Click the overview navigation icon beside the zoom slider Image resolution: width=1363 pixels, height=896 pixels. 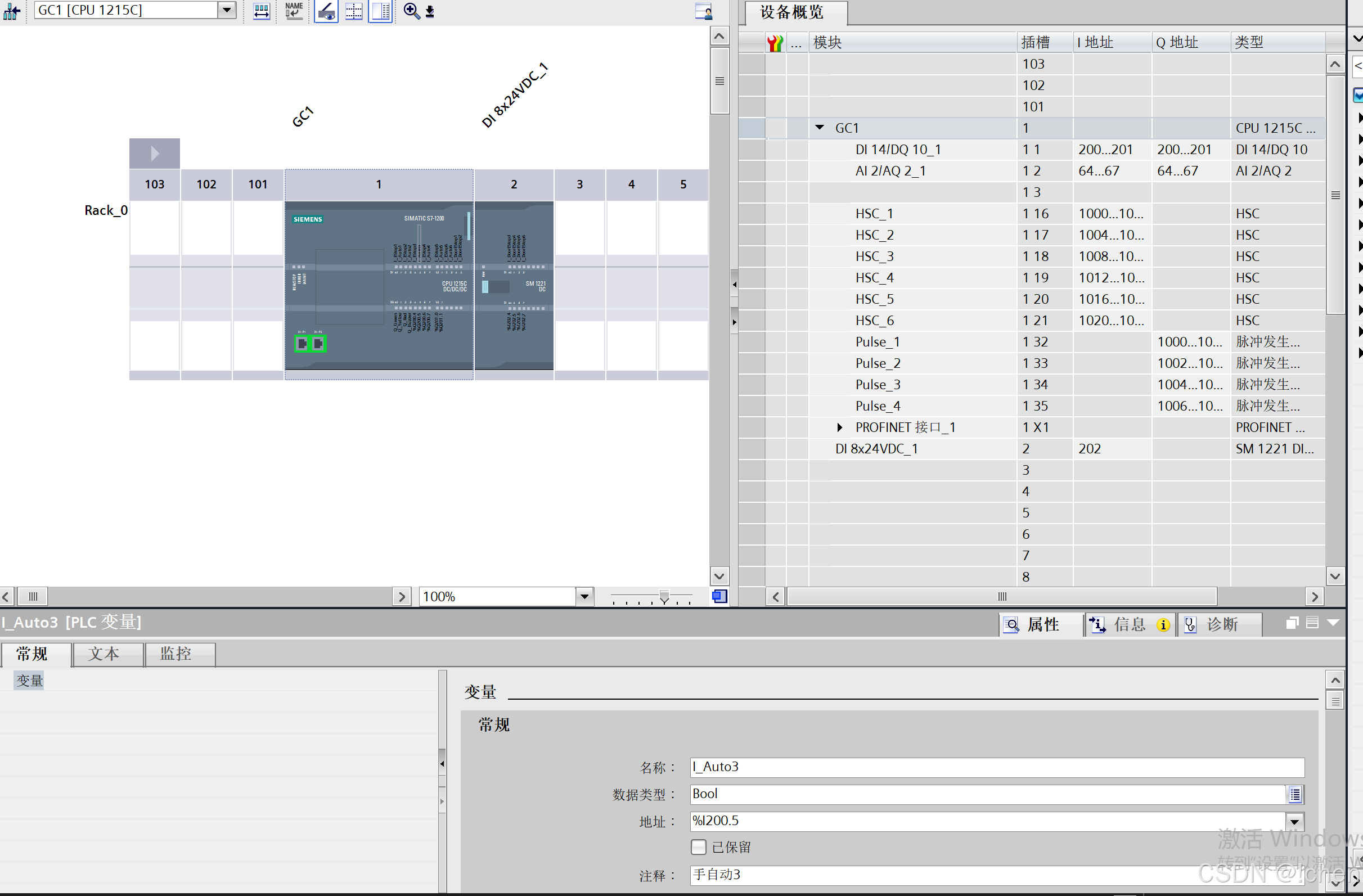click(x=719, y=596)
